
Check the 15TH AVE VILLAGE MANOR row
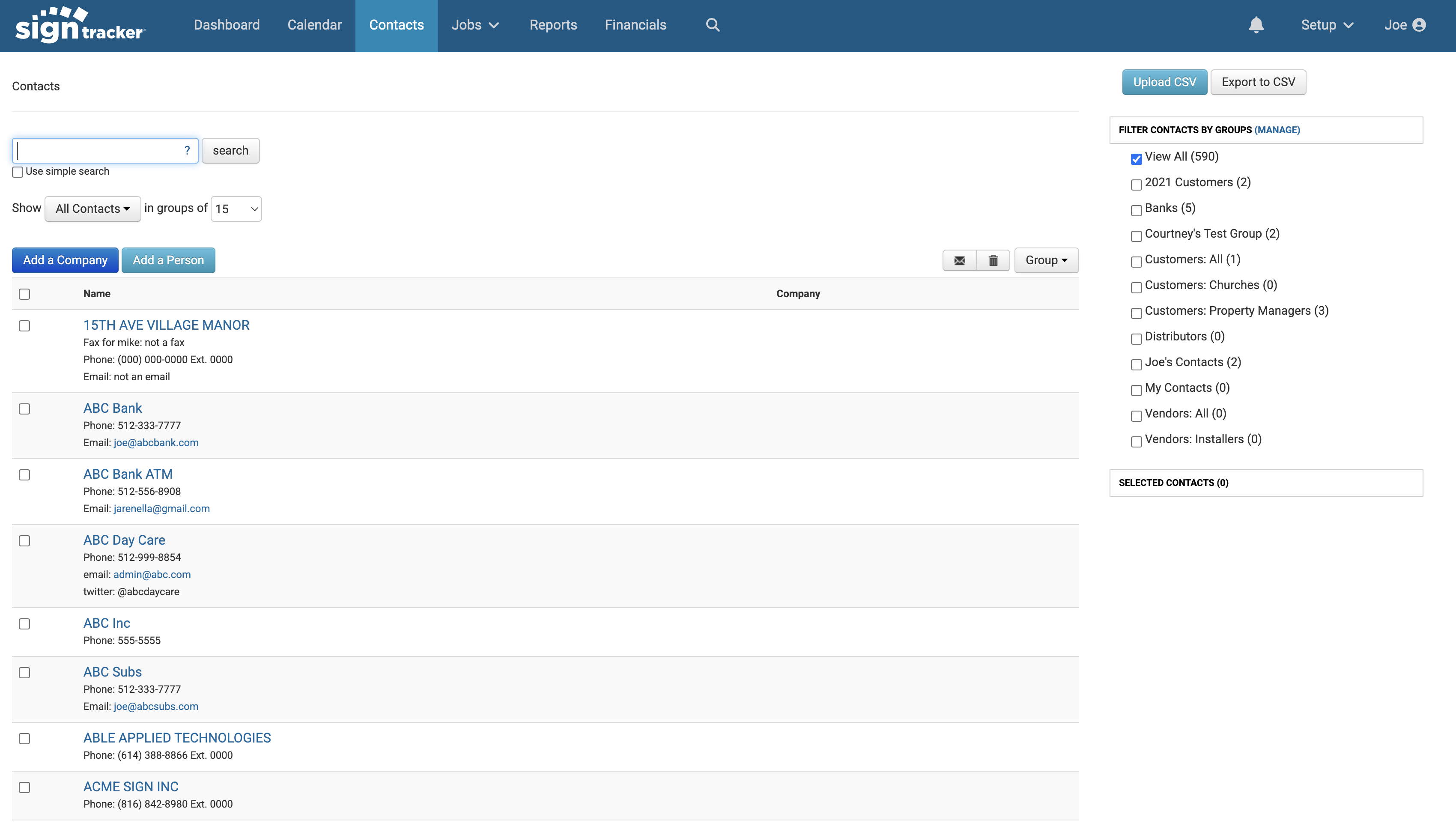24,325
